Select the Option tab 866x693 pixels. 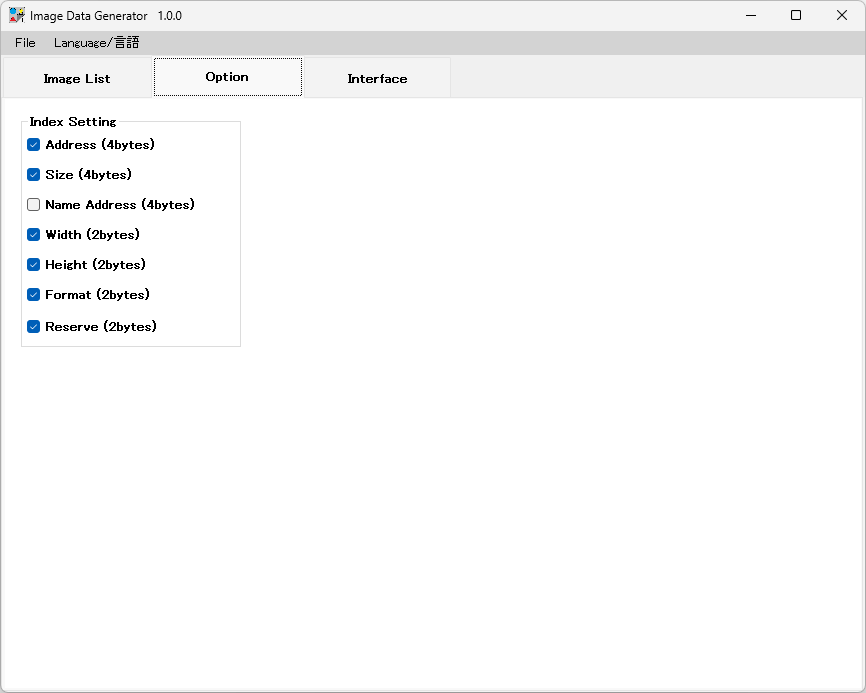[227, 77]
